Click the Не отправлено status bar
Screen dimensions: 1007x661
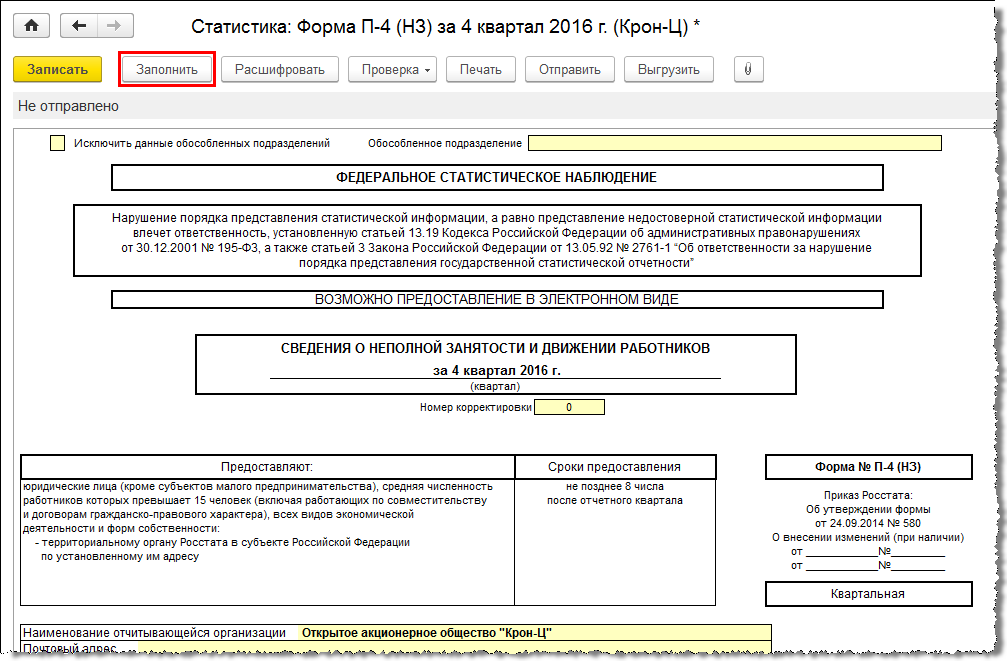coord(504,106)
